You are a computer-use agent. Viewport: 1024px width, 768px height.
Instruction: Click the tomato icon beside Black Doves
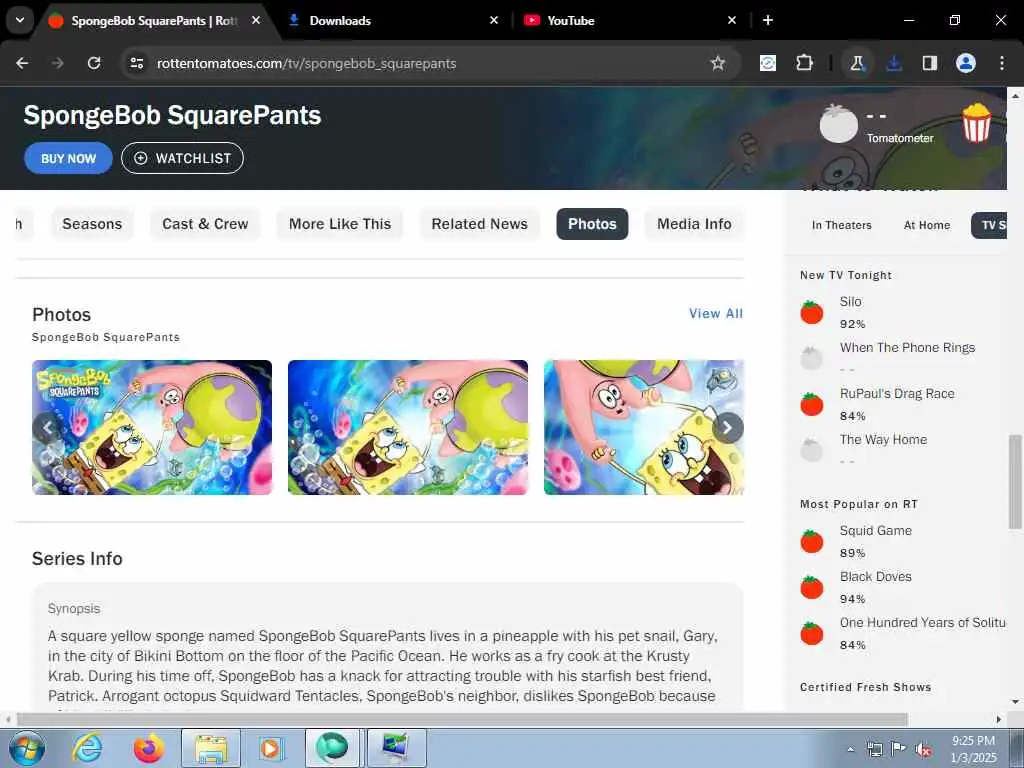[x=812, y=587]
